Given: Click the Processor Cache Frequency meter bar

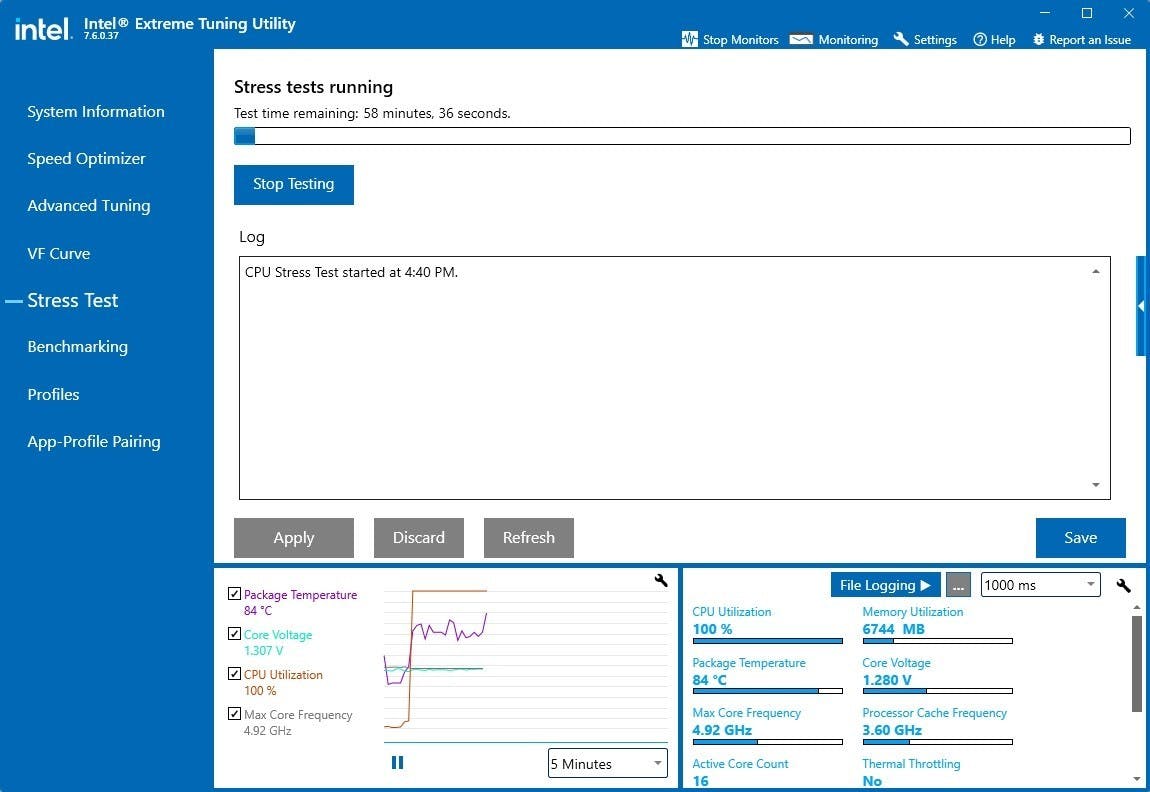Looking at the screenshot, I should pos(937,742).
